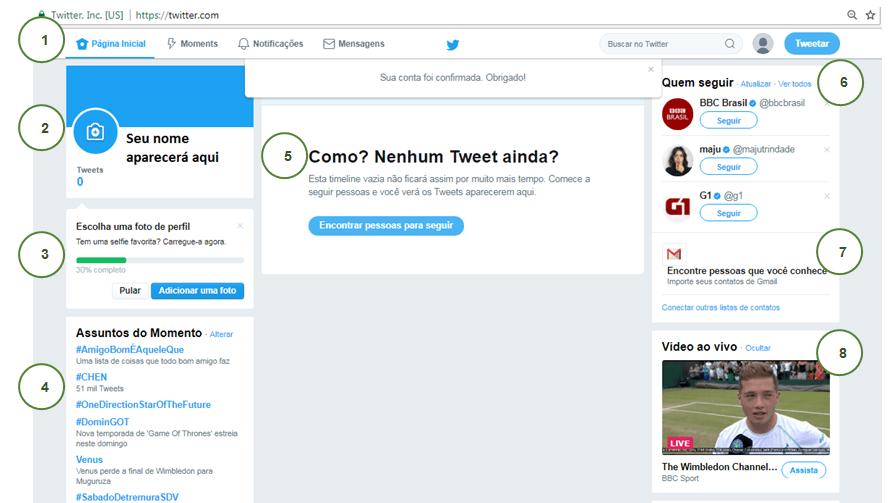Open the @g1 handle link
This screenshot has width=888, height=503.
pyautogui.click(x=733, y=195)
